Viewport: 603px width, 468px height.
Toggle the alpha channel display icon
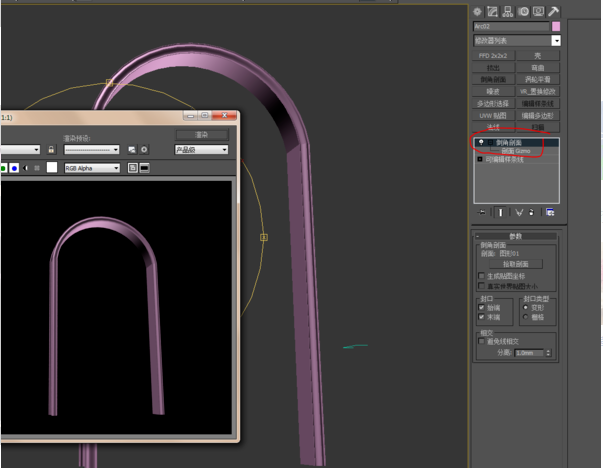tap(26, 168)
